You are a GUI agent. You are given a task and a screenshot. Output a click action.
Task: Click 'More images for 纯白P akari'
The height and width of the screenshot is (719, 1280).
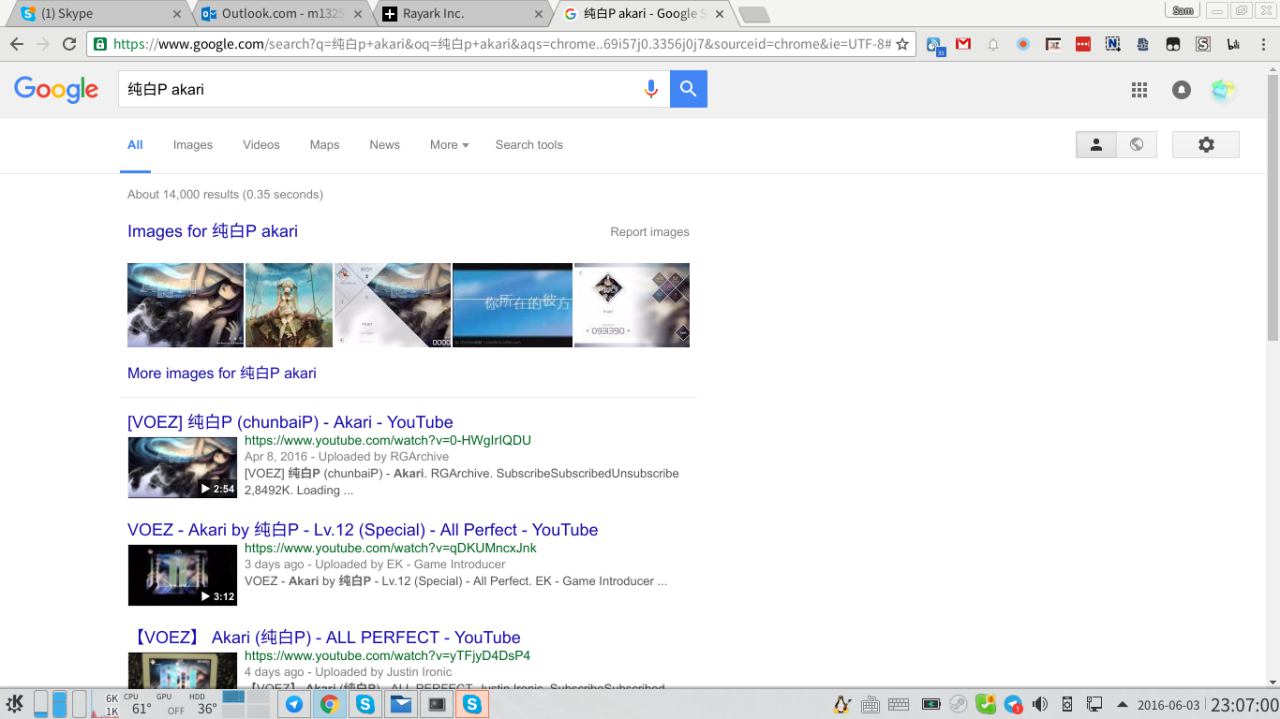tap(222, 373)
